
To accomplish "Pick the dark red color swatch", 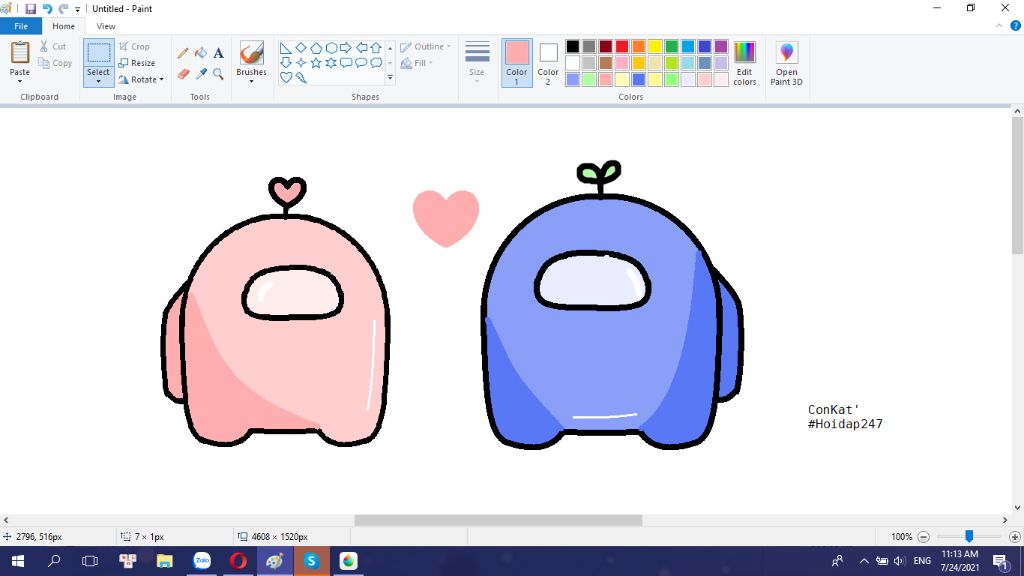I will click(x=605, y=46).
